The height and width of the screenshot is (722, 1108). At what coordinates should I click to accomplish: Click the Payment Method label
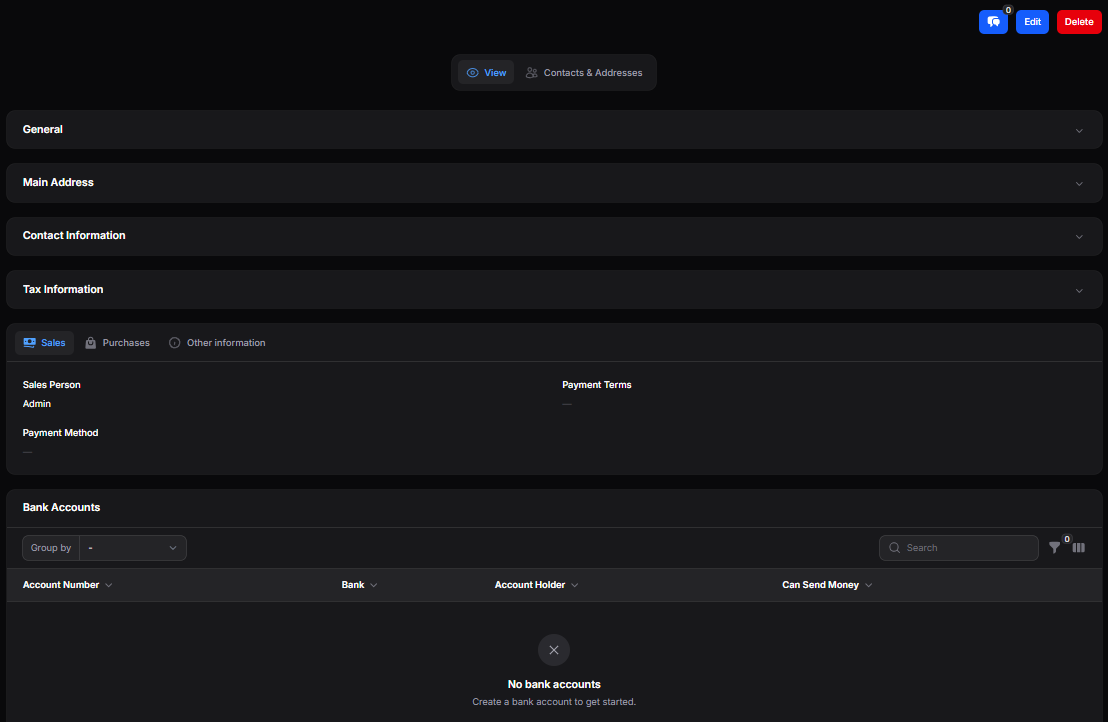coord(60,433)
